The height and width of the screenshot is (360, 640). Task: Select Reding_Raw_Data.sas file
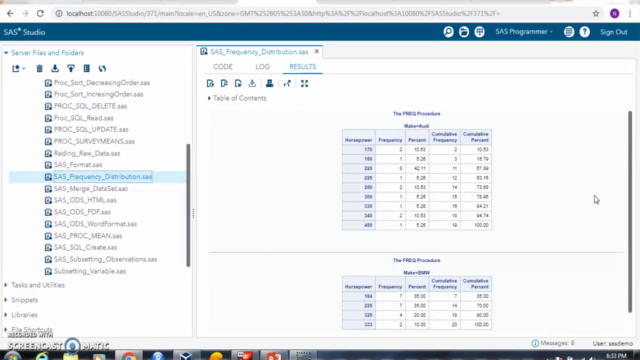[x=87, y=153]
